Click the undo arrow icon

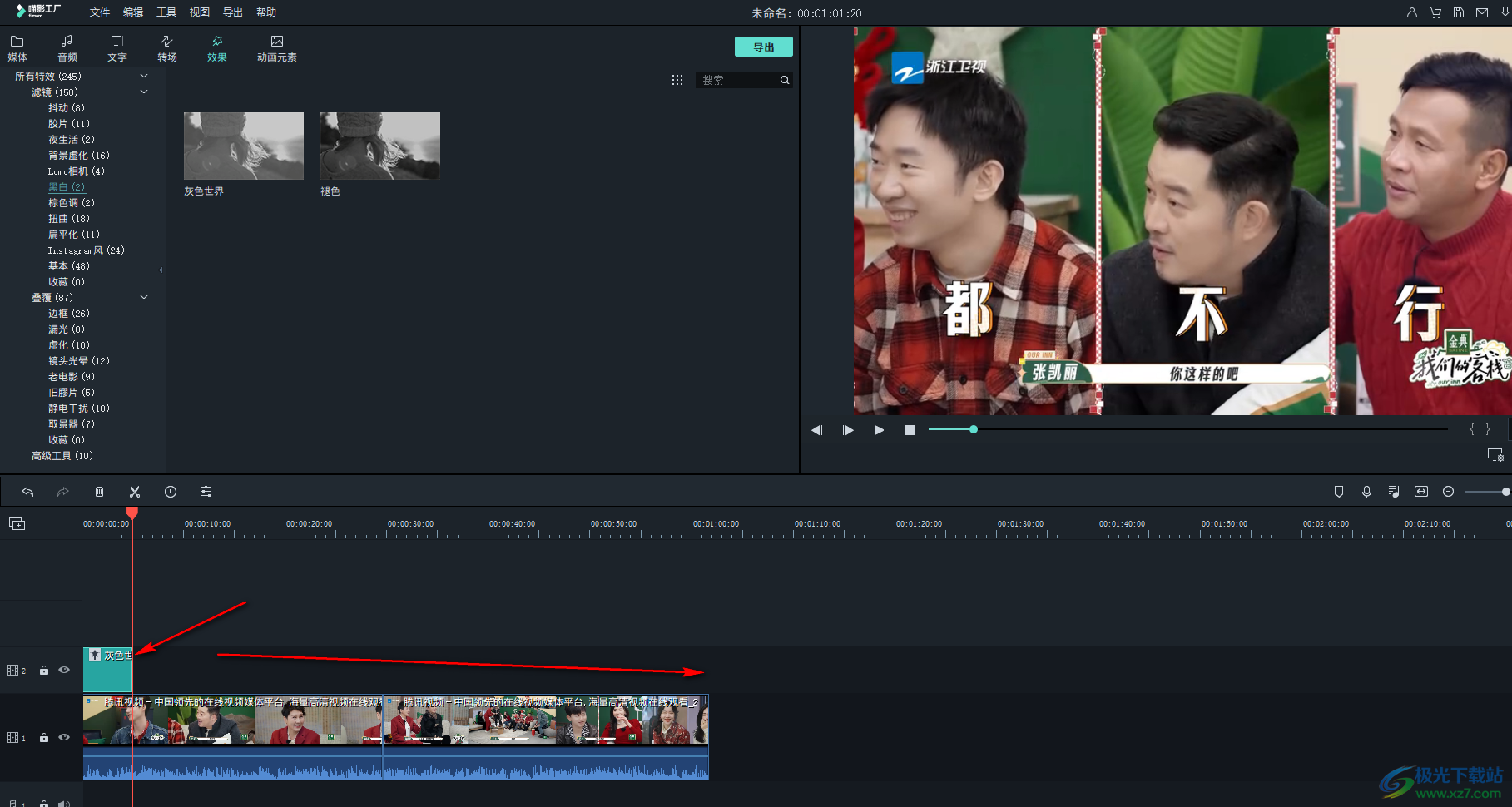[27, 492]
